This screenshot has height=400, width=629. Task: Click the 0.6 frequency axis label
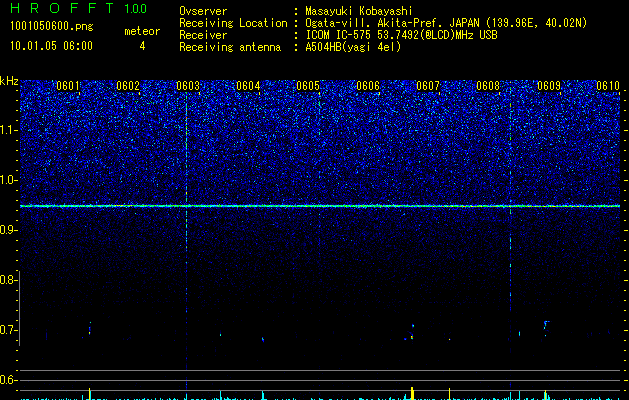(x=7, y=380)
